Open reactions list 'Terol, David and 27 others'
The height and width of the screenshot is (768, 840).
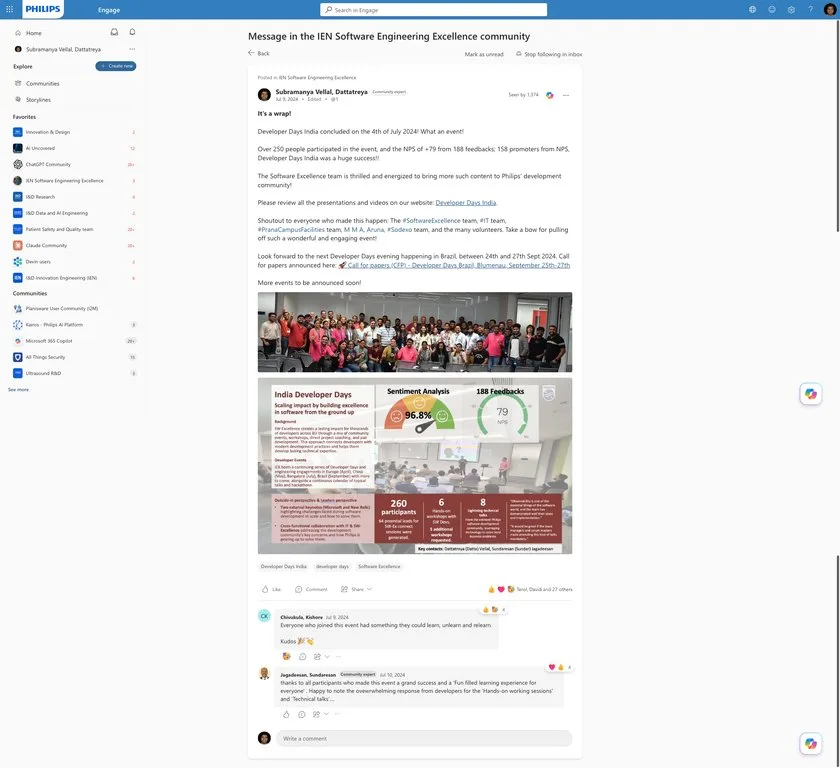[544, 589]
